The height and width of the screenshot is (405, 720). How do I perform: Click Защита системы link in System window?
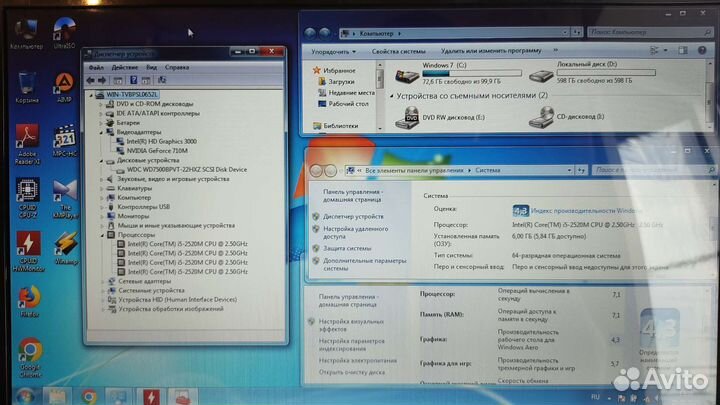347,248
